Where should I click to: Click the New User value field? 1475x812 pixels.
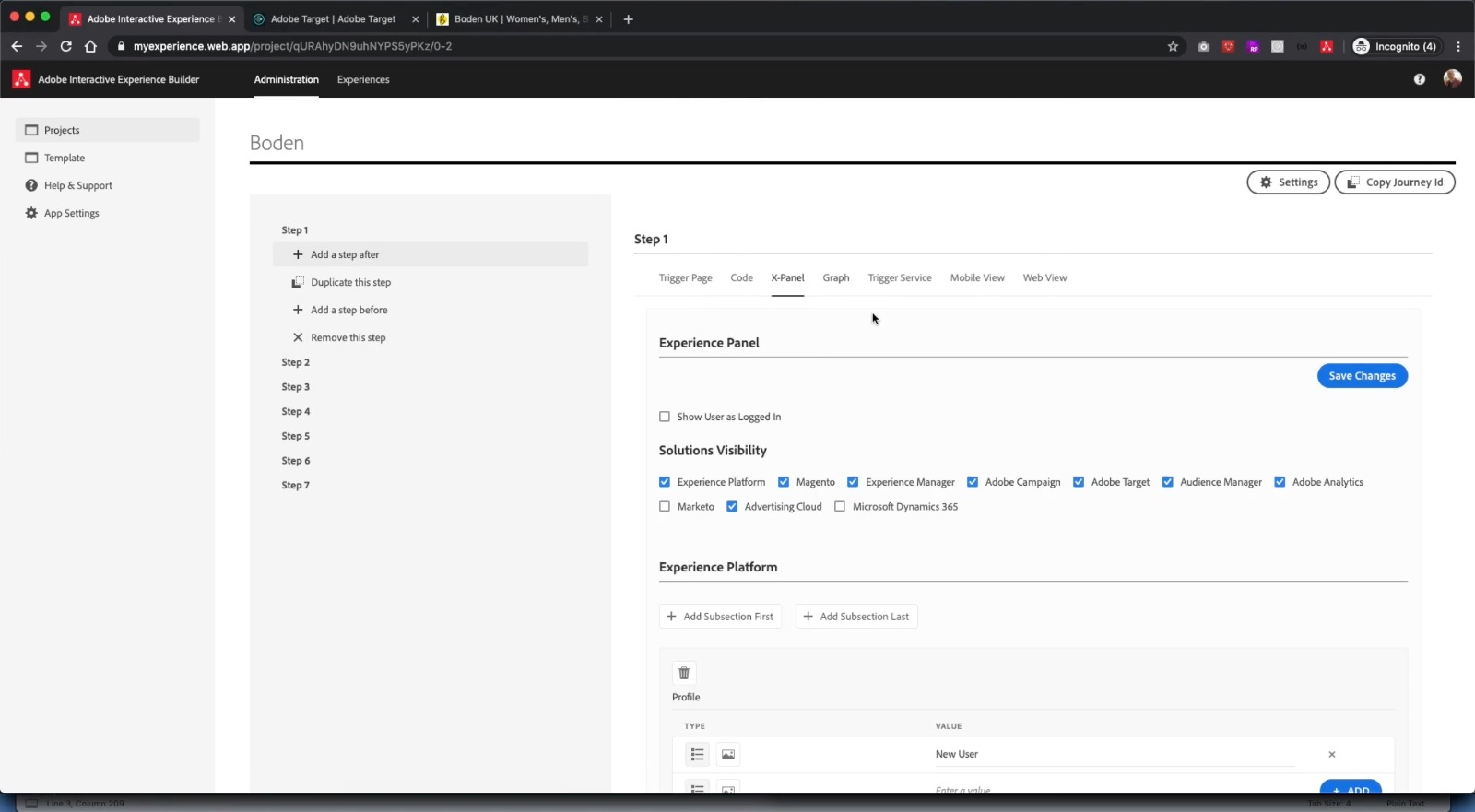1115,754
